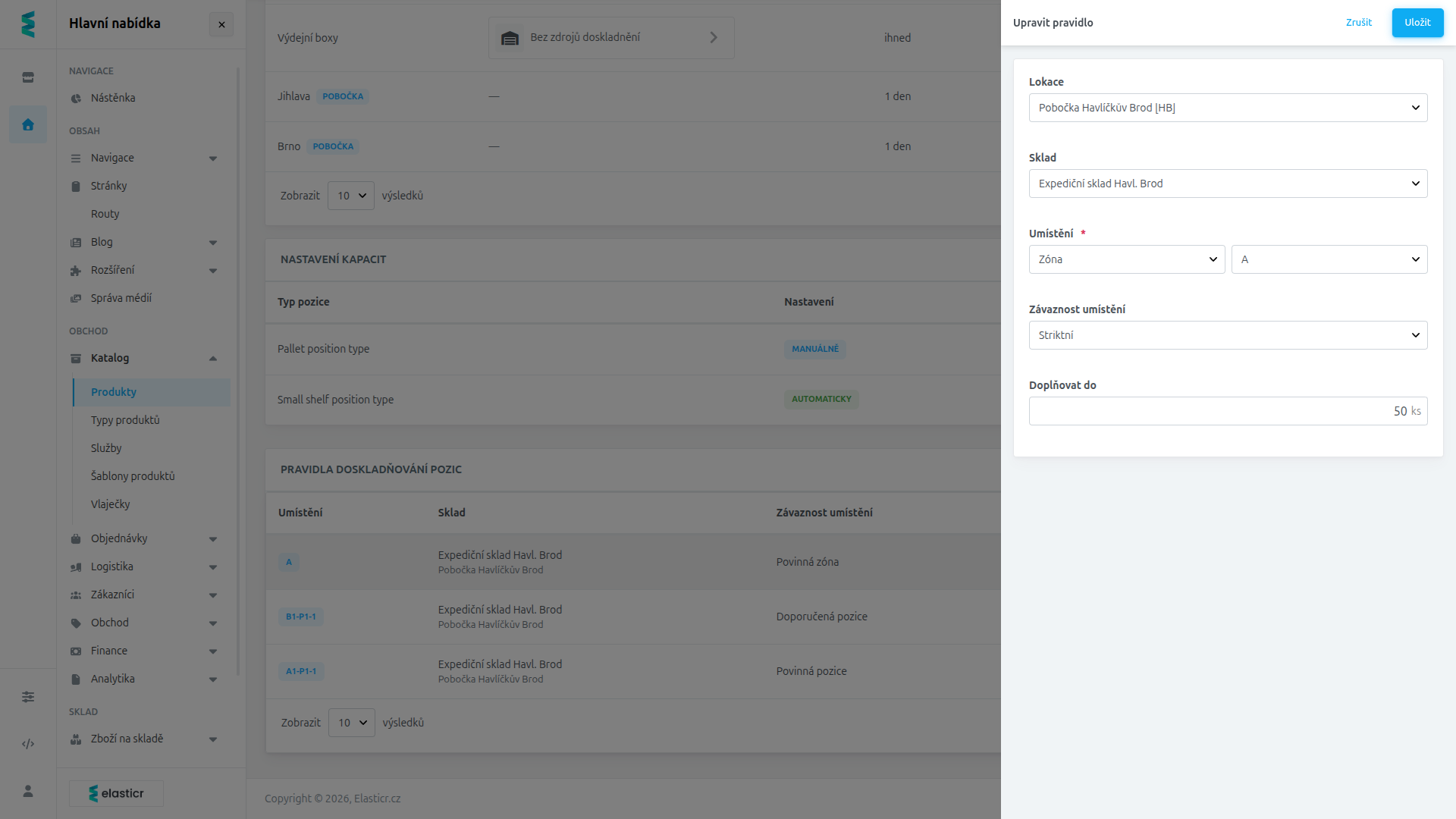Image resolution: width=1456 pixels, height=819 pixels.
Task: Expand the Finance submenu arrow
Action: click(213, 651)
